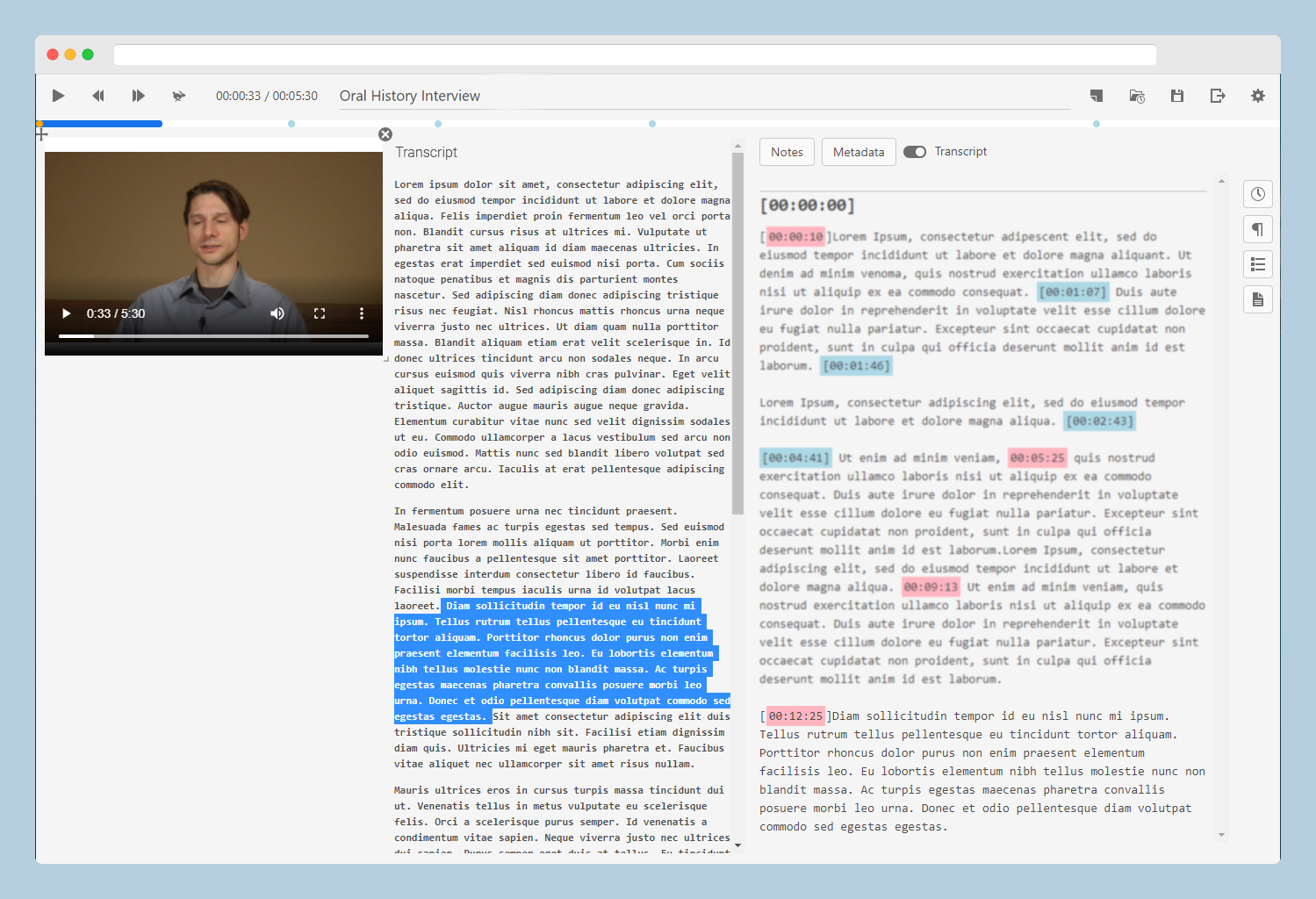Viewport: 1316px width, 899px height.
Task: Switch to the Notes tab
Action: pos(787,152)
